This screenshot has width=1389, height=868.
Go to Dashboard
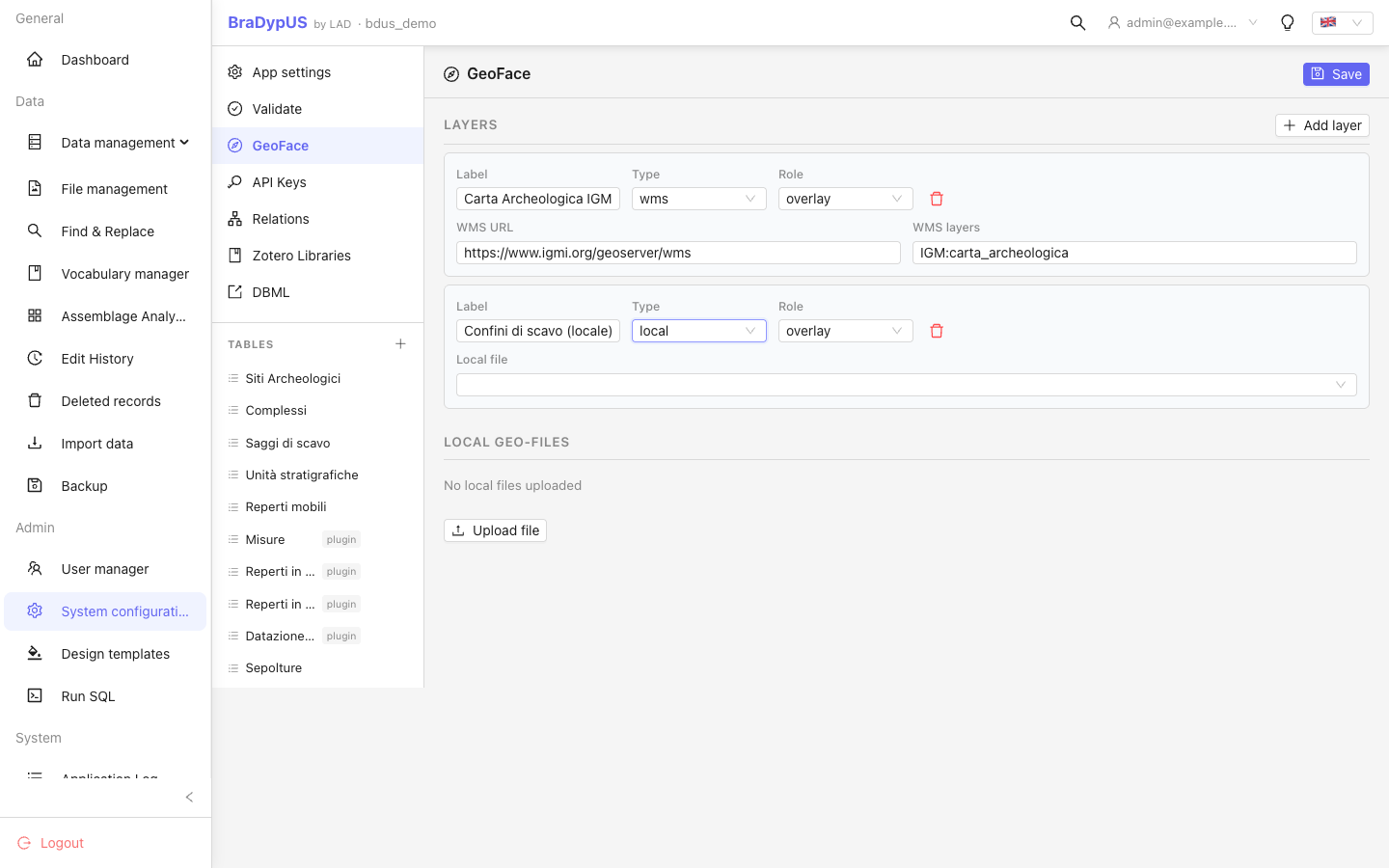pos(105,60)
